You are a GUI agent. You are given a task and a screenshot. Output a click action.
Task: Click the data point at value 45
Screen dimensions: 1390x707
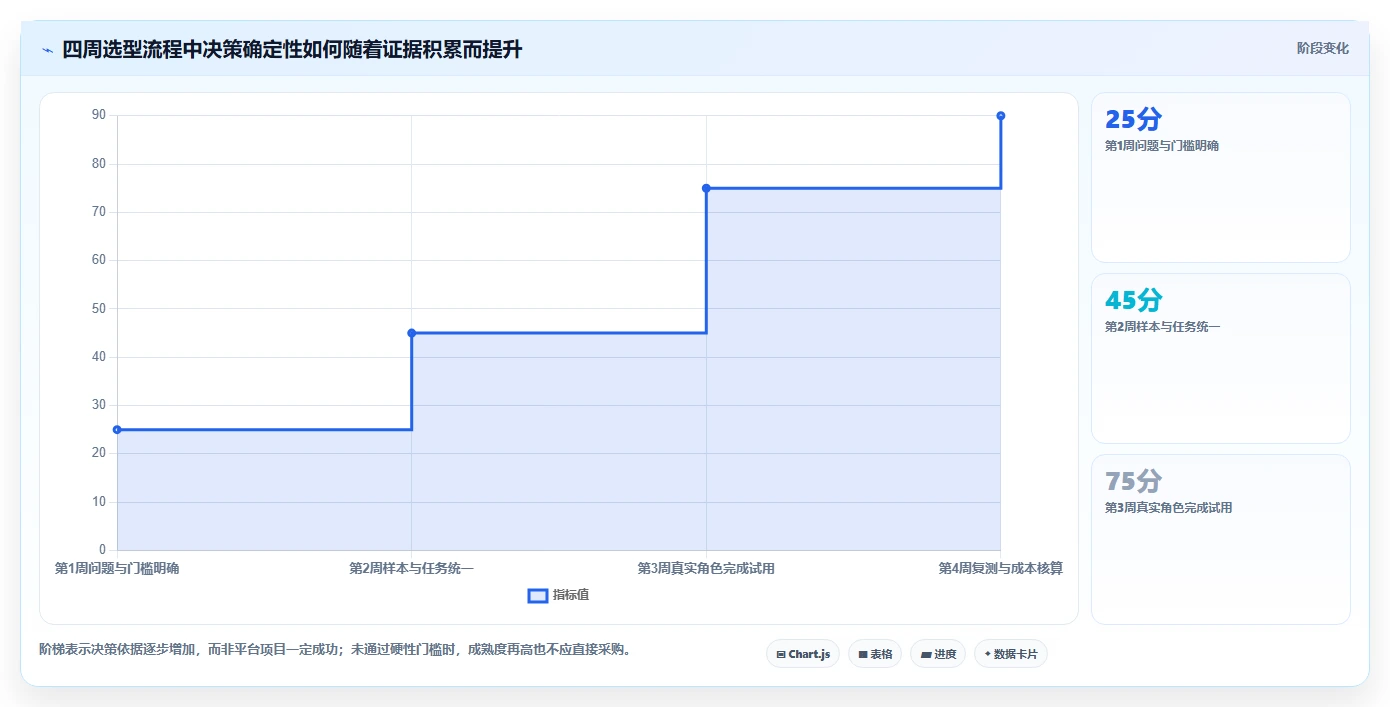tap(412, 333)
